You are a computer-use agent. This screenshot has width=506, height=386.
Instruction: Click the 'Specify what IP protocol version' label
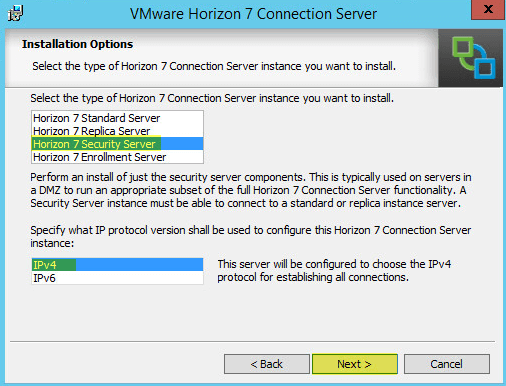click(x=251, y=236)
